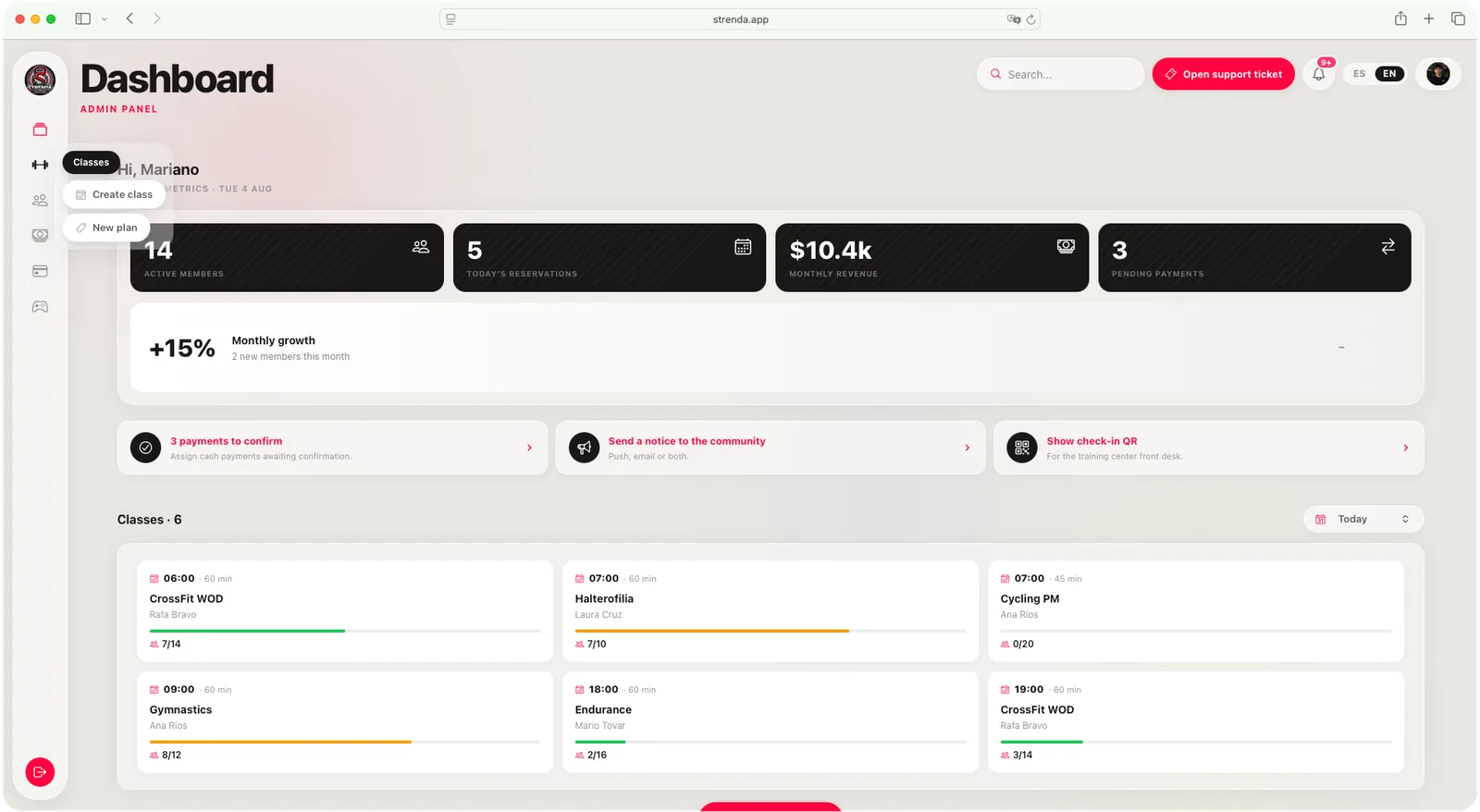The width and height of the screenshot is (1480, 812).
Task: Open the Endurance class card
Action: [x=771, y=721]
